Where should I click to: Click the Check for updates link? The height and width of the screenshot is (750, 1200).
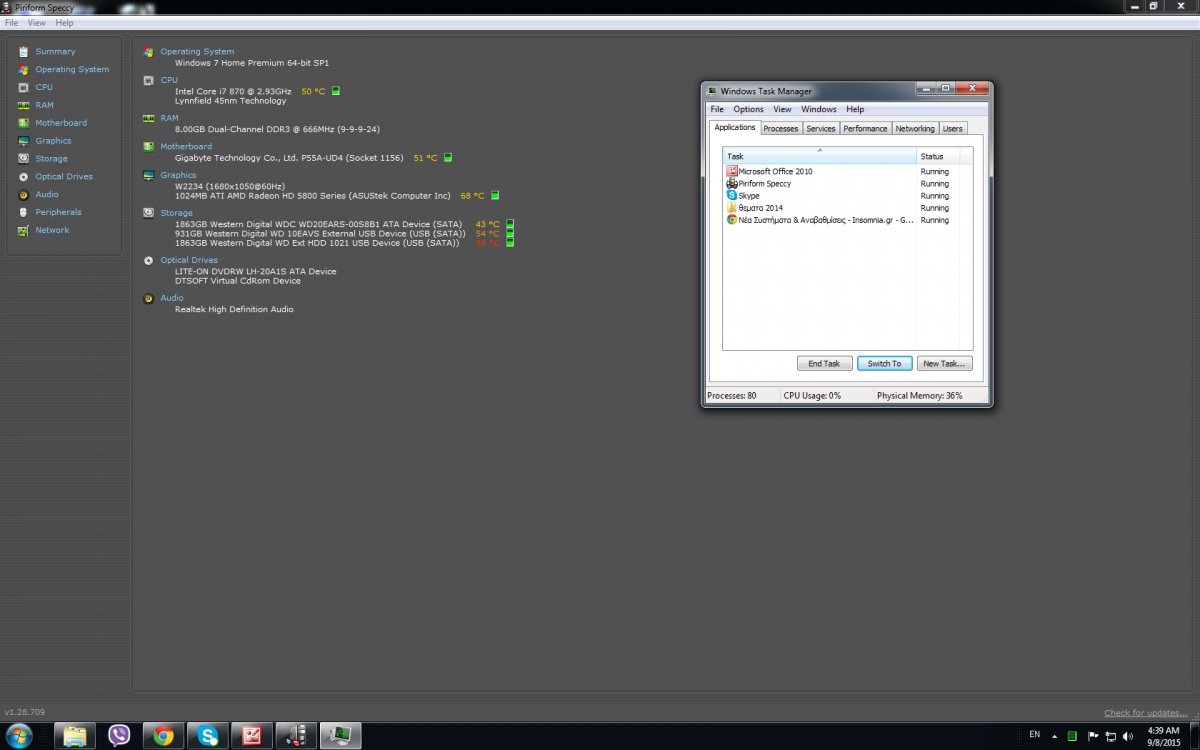coord(1146,713)
